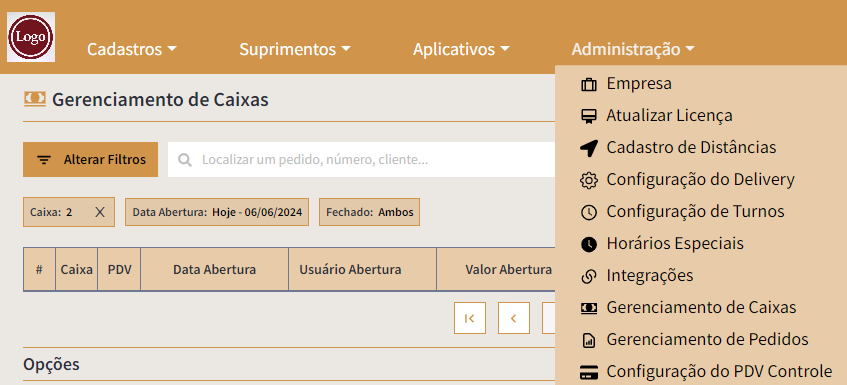The height and width of the screenshot is (385, 847).
Task: Sort by the PDV column header
Action: click(x=119, y=269)
